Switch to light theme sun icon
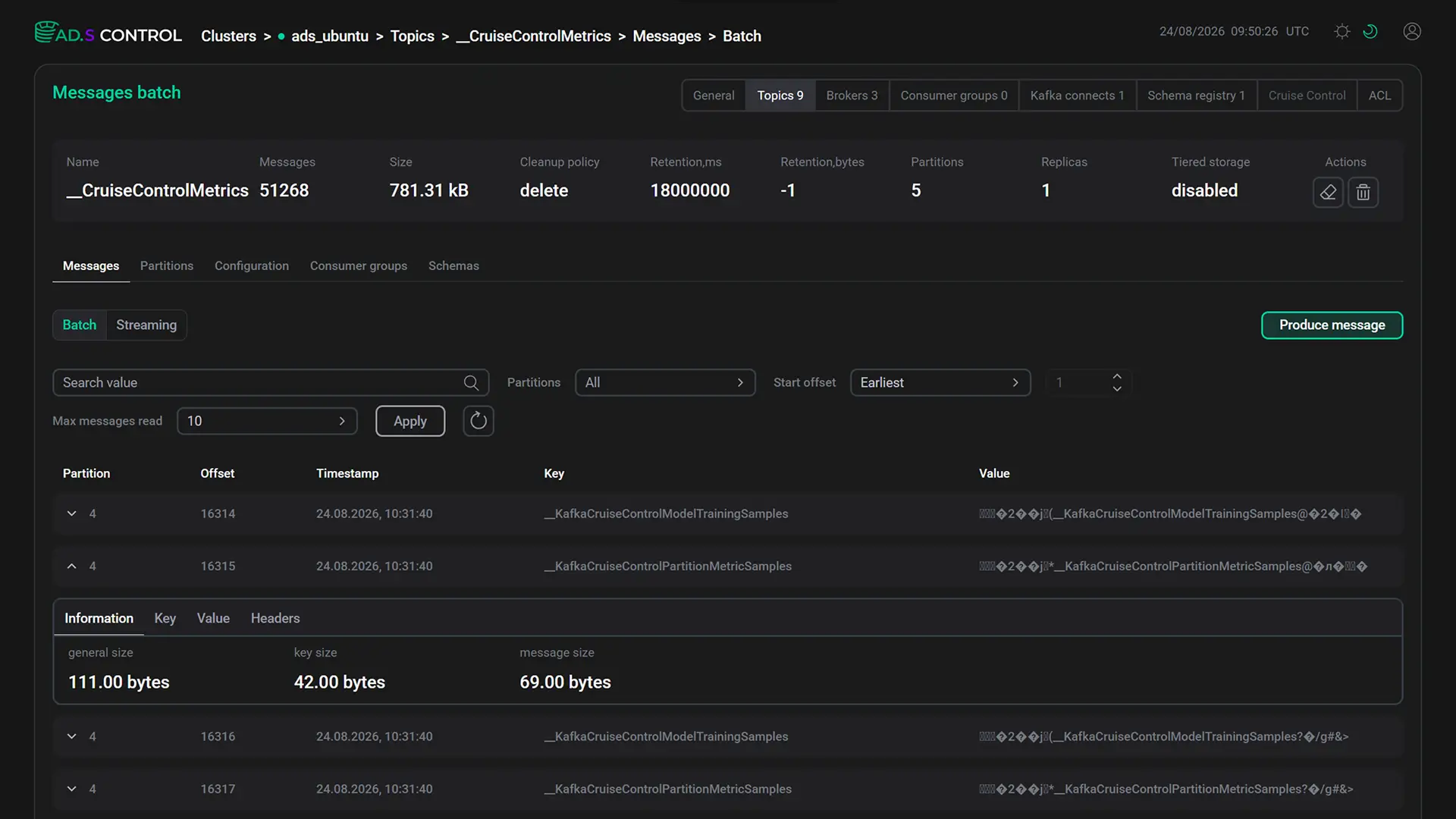 point(1342,31)
